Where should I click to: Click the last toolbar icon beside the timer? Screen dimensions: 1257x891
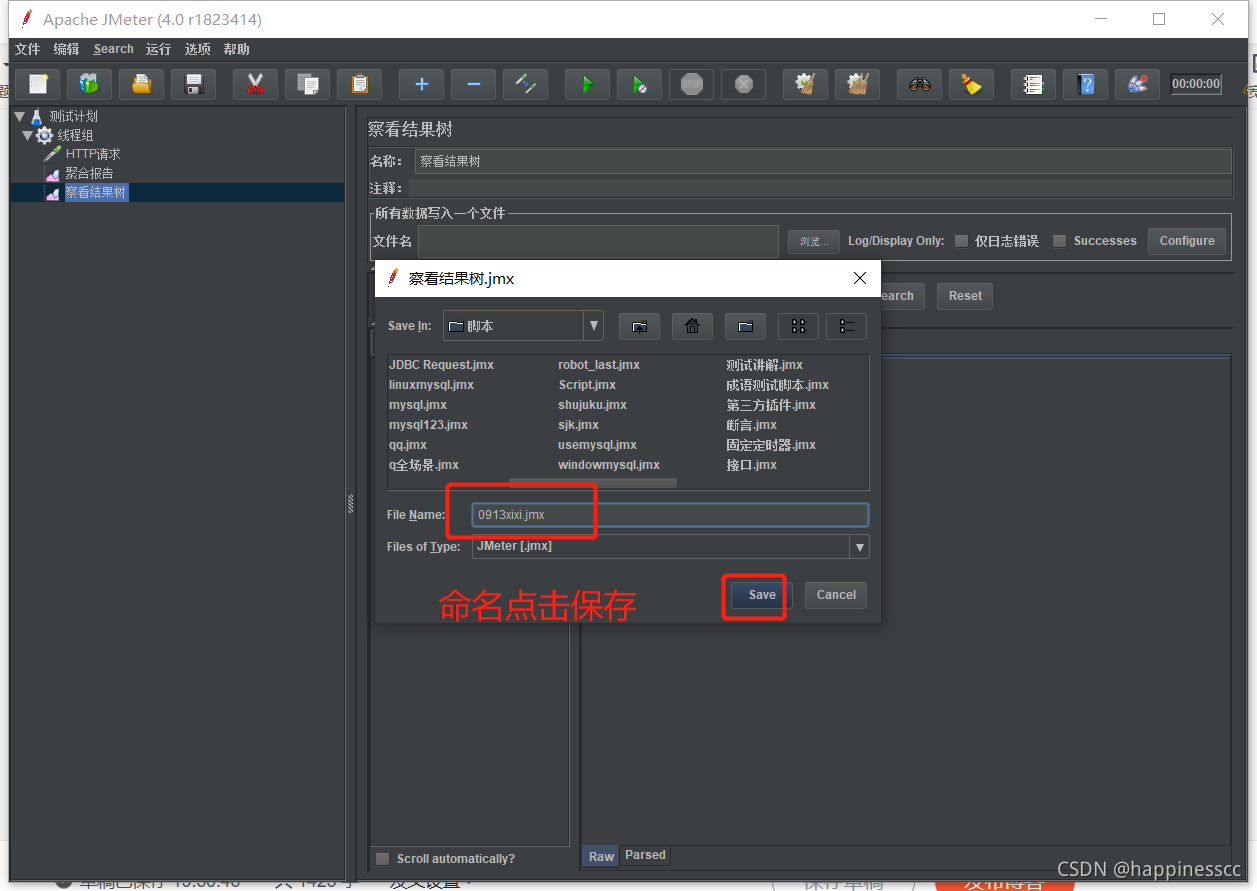point(1137,84)
